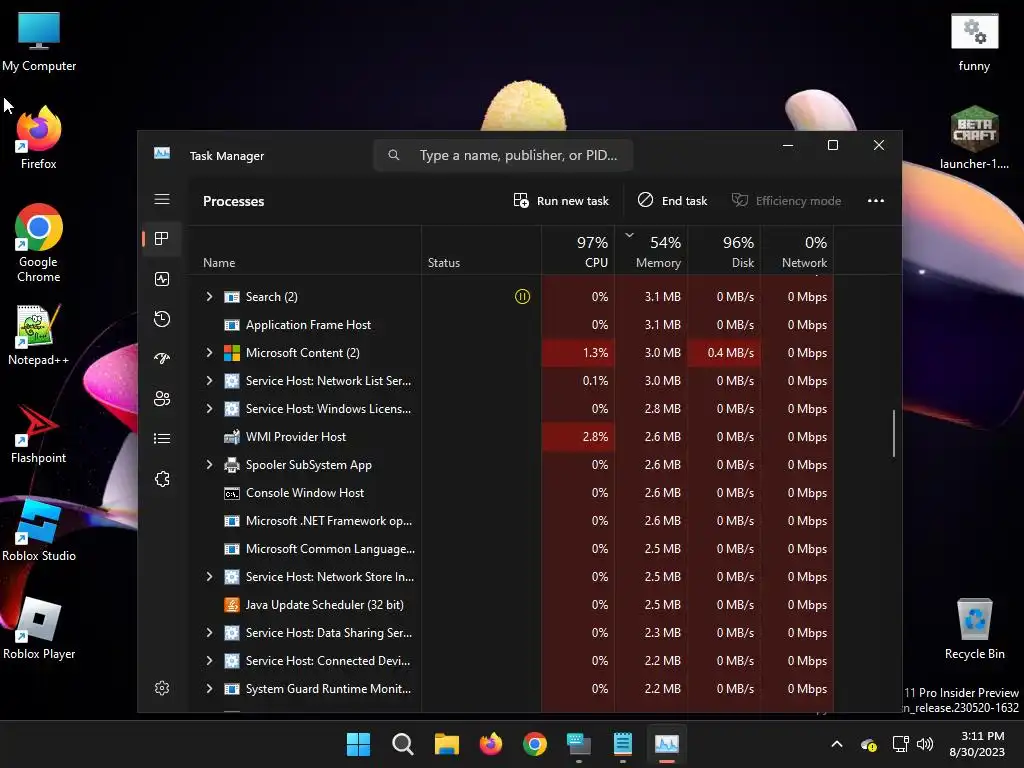Screen dimensions: 1024x768
Task: Open Startup apps page icon
Action: click(161, 359)
